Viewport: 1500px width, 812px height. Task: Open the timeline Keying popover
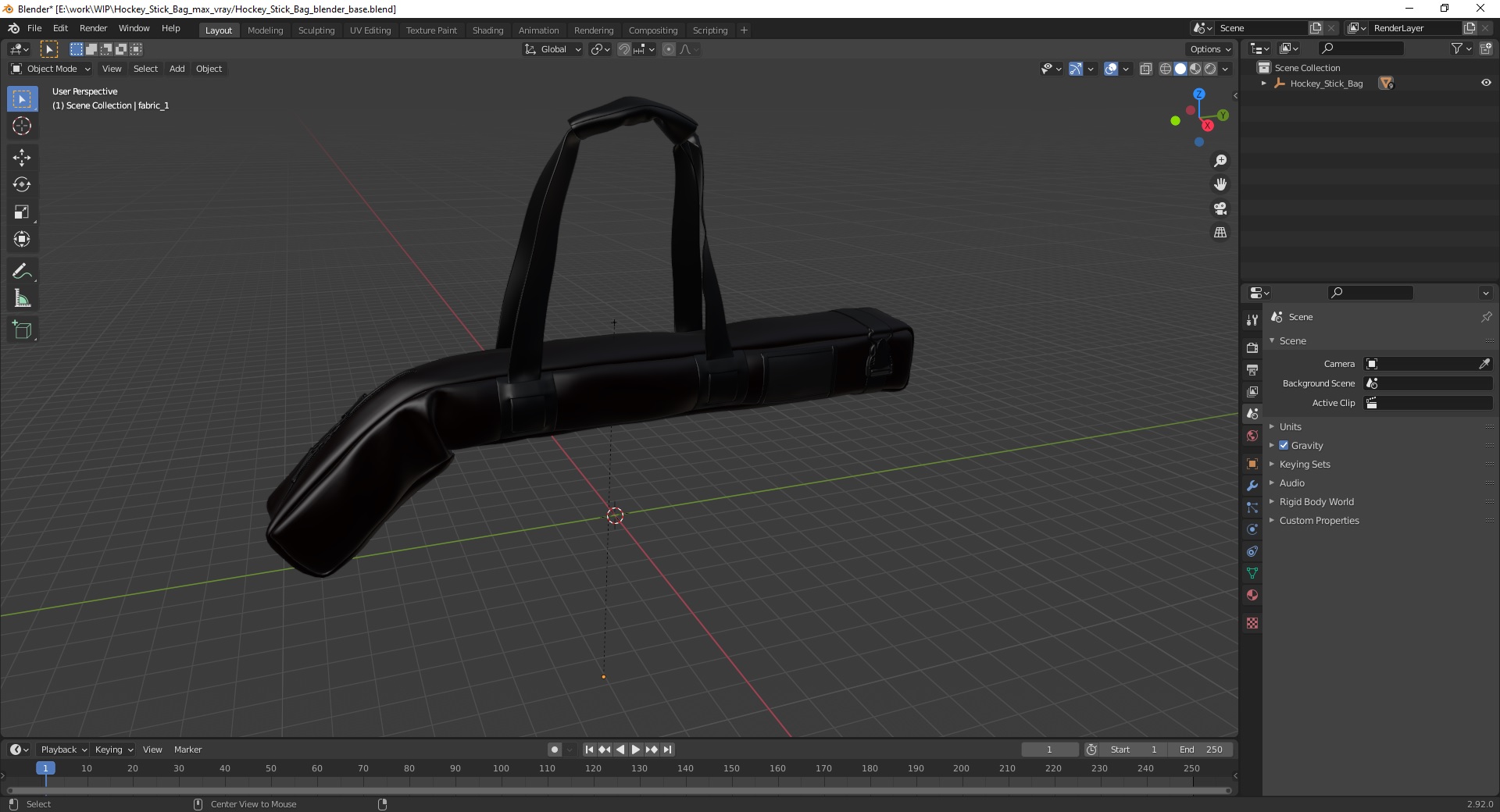point(113,750)
